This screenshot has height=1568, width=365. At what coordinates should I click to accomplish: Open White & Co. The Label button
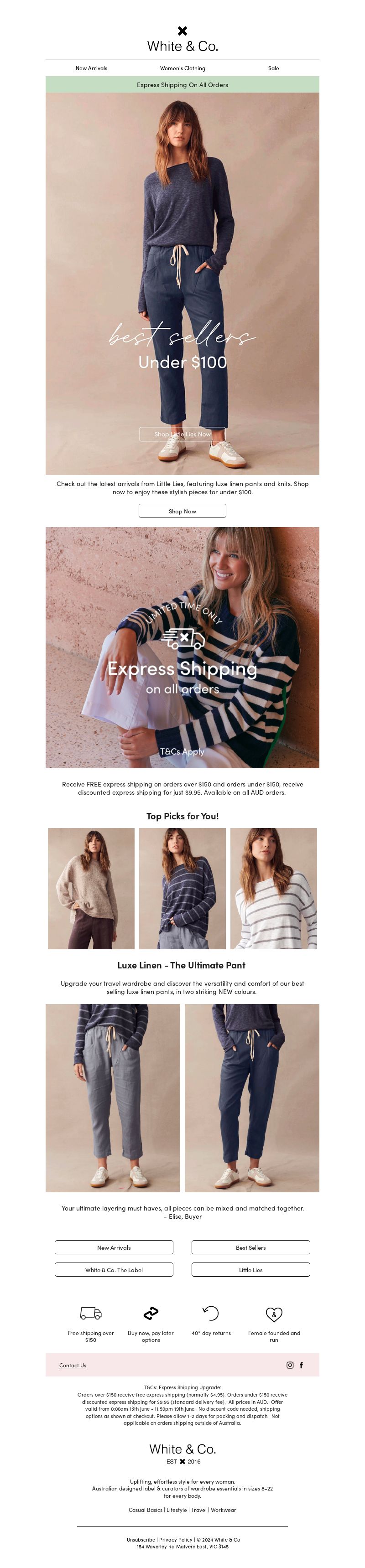[x=114, y=1270]
